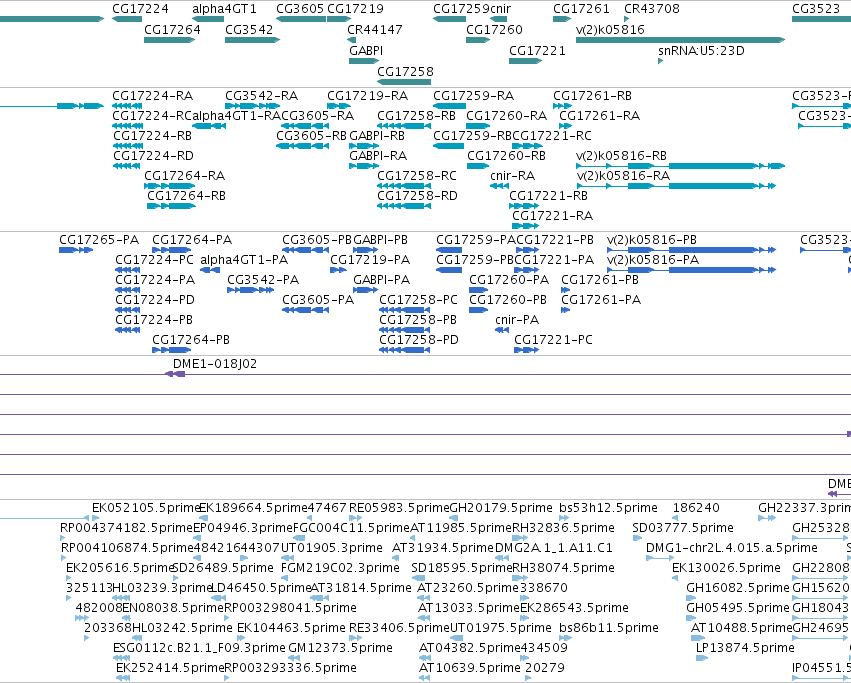Click EST bs86b11.5prime
Screen dimensions: 851x683
[566, 638]
